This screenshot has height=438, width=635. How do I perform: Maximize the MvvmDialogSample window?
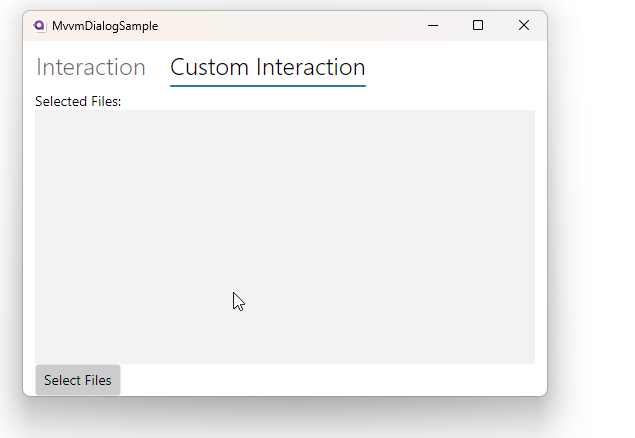tap(478, 26)
